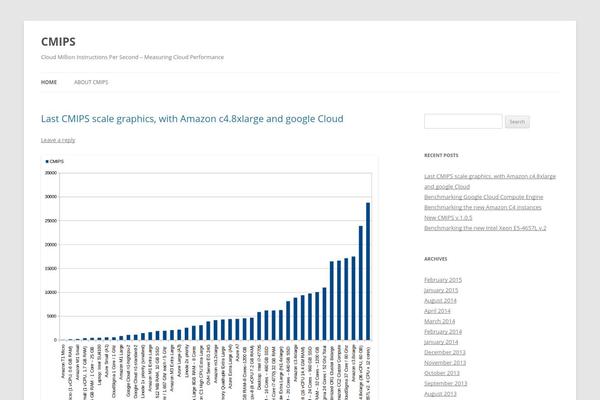The image size is (600, 400).
Task: Click the Search button
Action: tap(517, 122)
